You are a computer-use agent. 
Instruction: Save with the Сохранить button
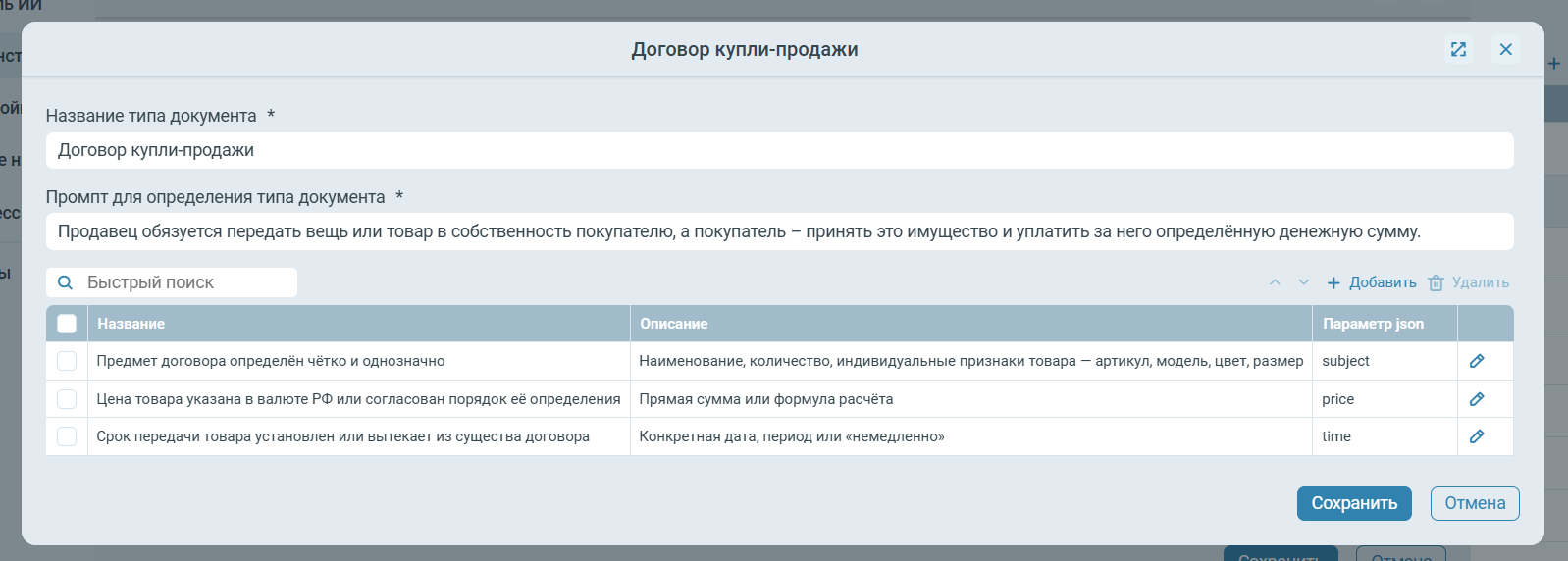[1354, 503]
